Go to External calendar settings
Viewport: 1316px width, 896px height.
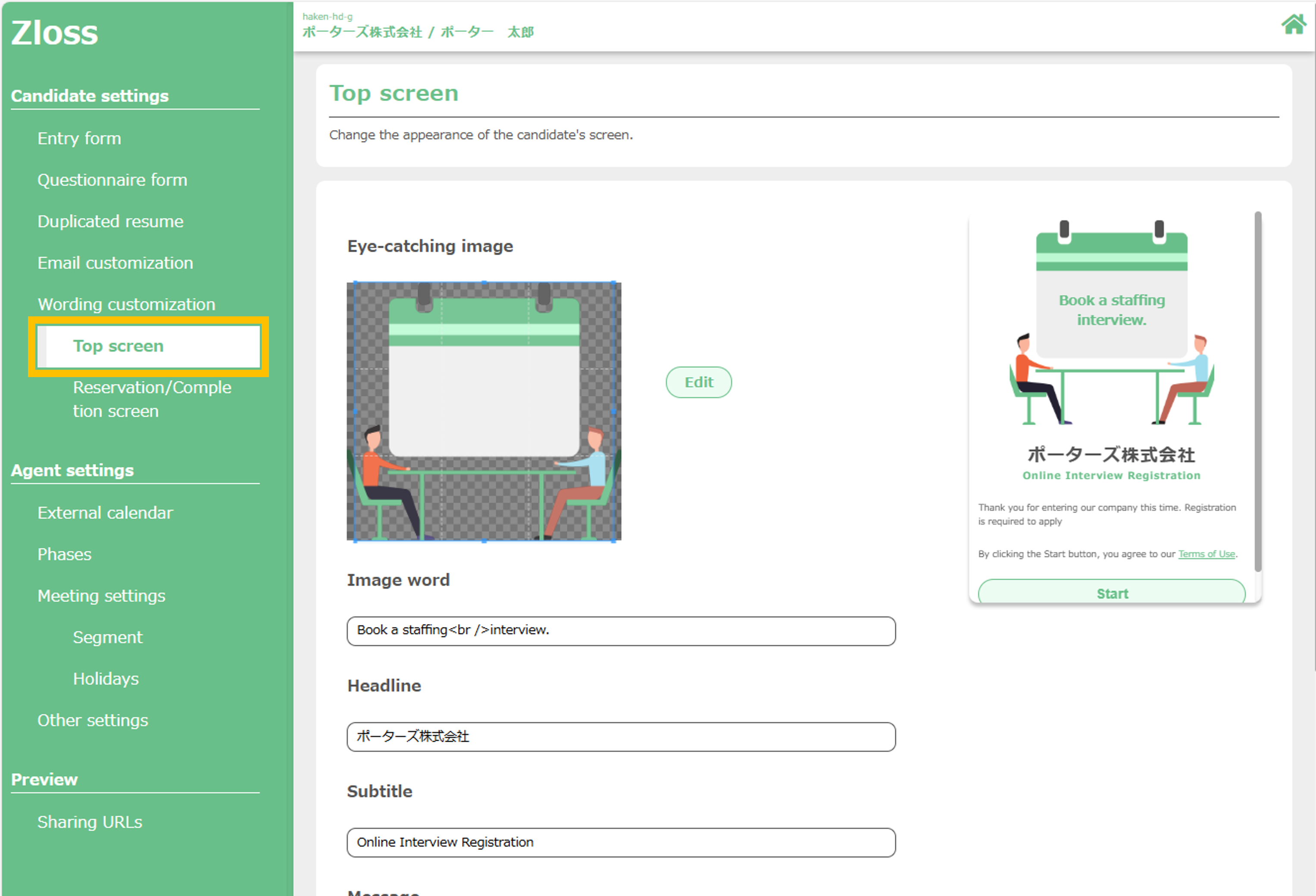[x=105, y=513]
